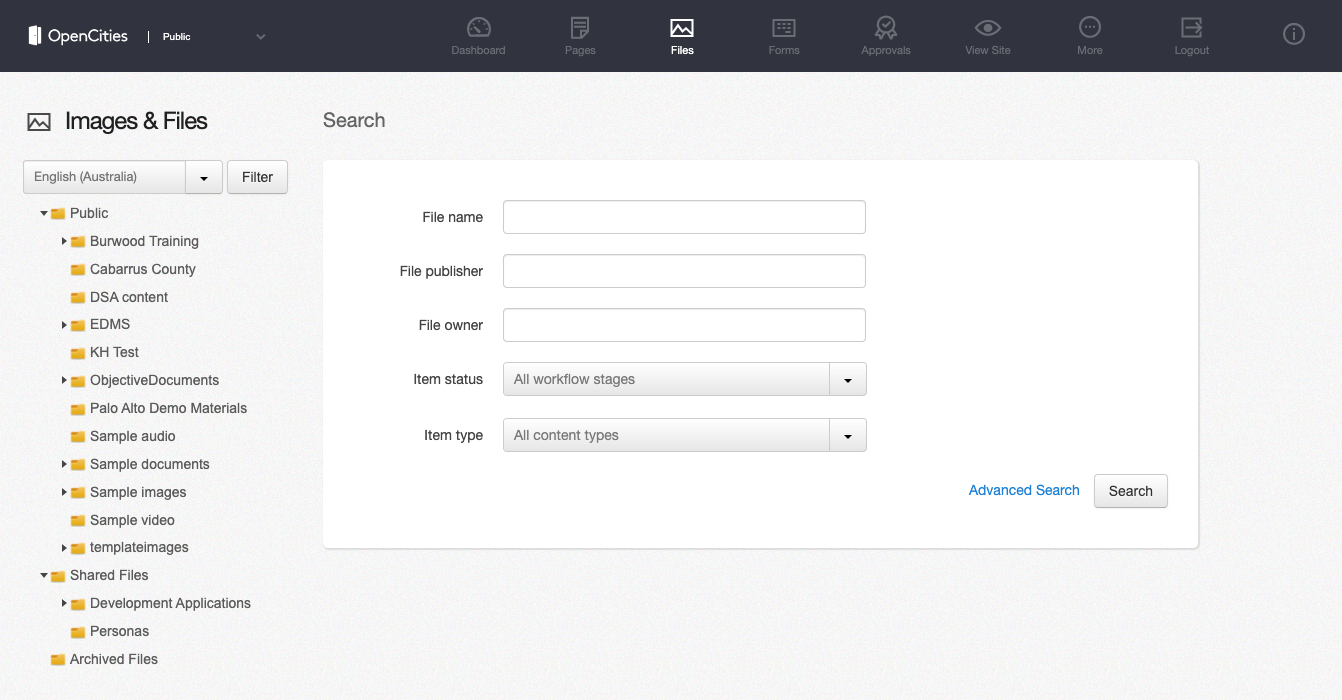Expand the Burwood Training folder
Viewport: 1342px width, 700px height.
[64, 241]
